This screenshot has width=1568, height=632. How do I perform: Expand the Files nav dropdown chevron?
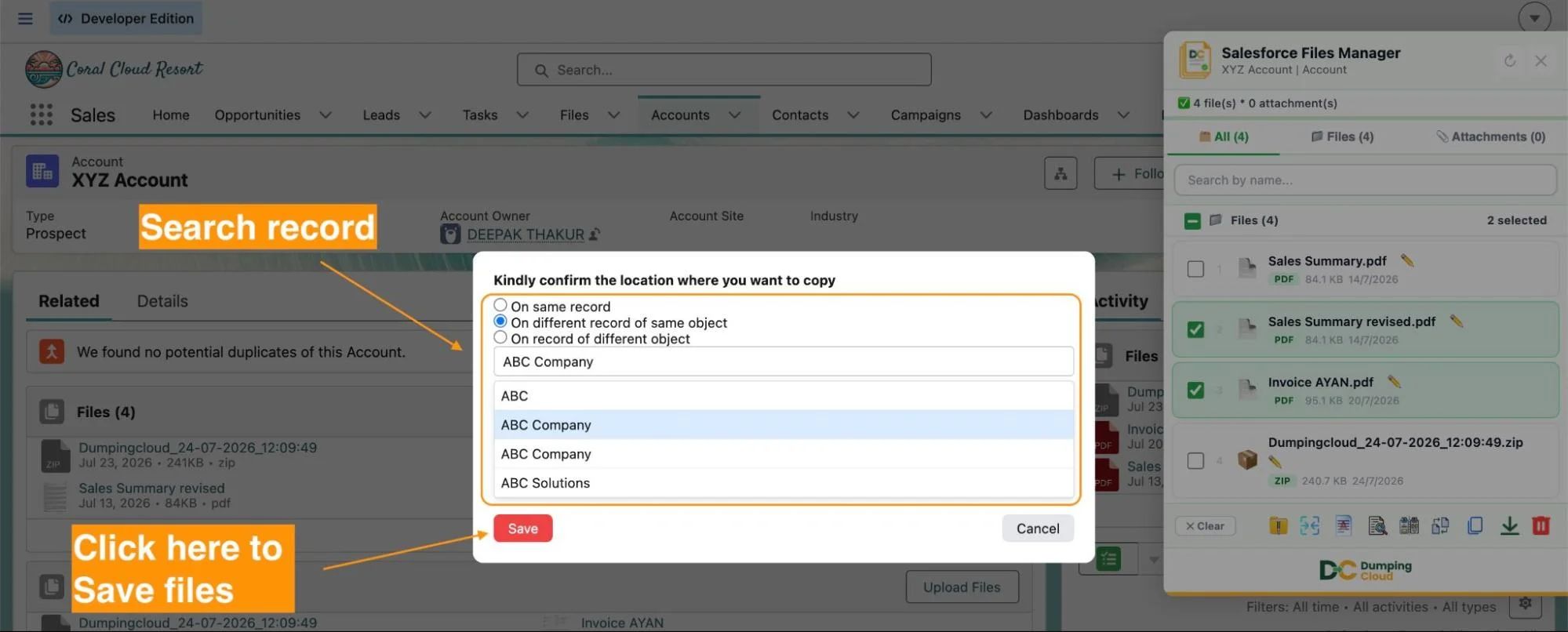[x=613, y=115]
